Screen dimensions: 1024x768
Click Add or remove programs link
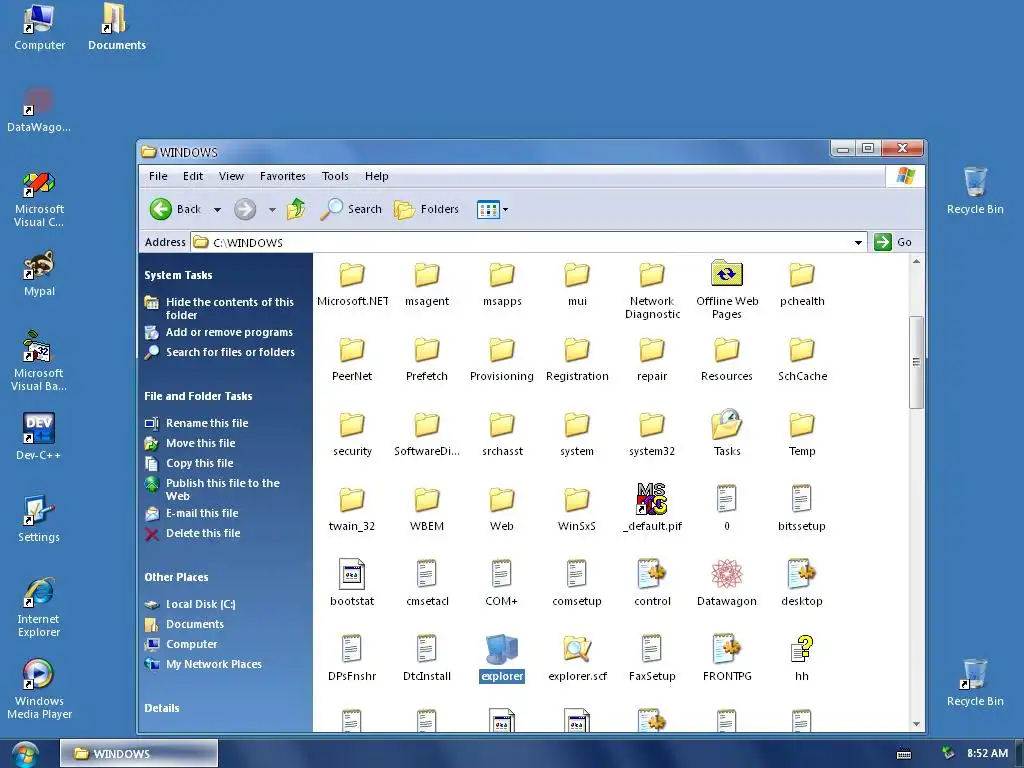coord(219,332)
